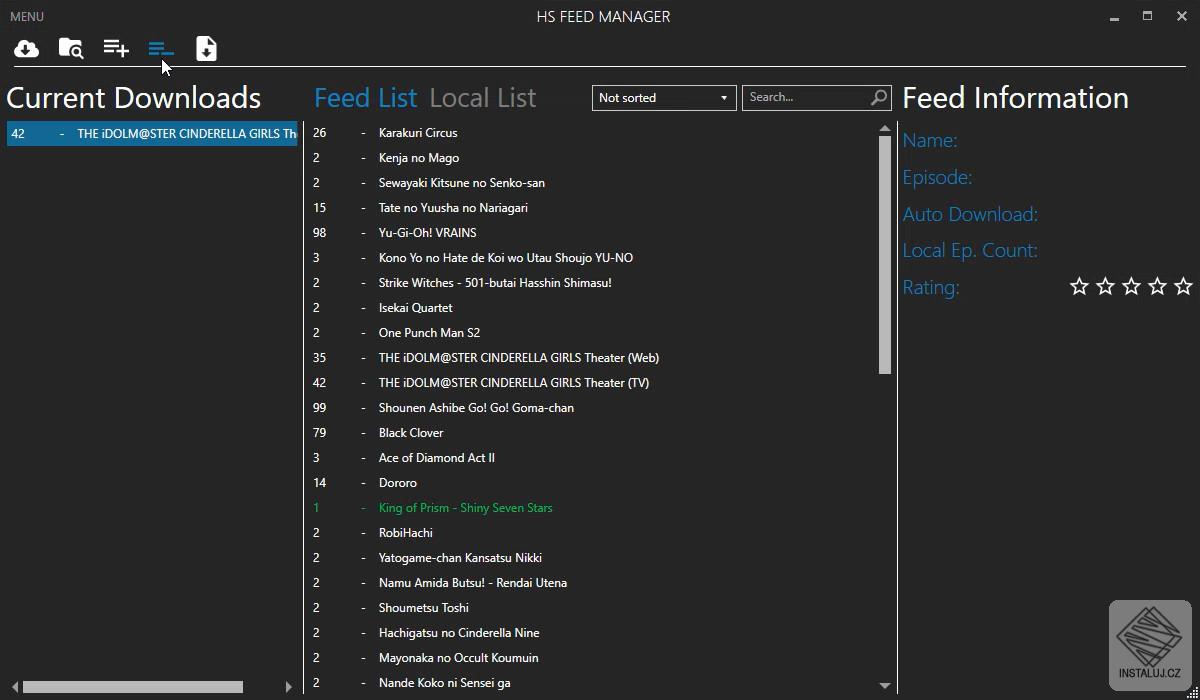Viewport: 1200px width, 700px height.
Task: Select the Feed List tab
Action: point(365,98)
